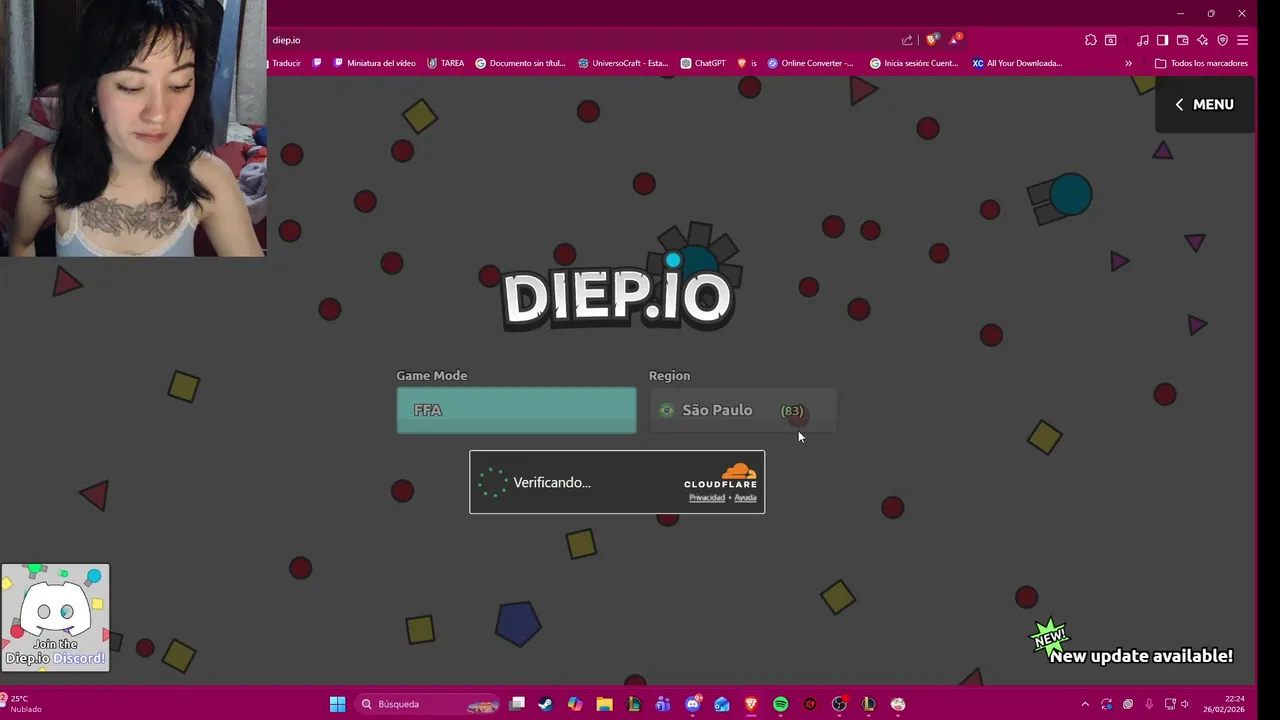Open the Cloudflare Ayuda link
This screenshot has height=720, width=1280.
point(746,498)
